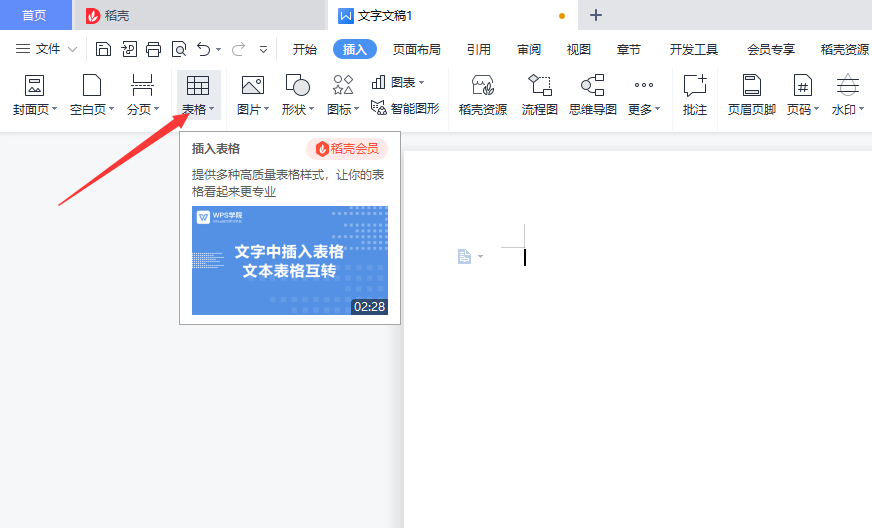Expand the 封面页 dropdown arrow
This screenshot has height=528, width=872.
(x=54, y=109)
